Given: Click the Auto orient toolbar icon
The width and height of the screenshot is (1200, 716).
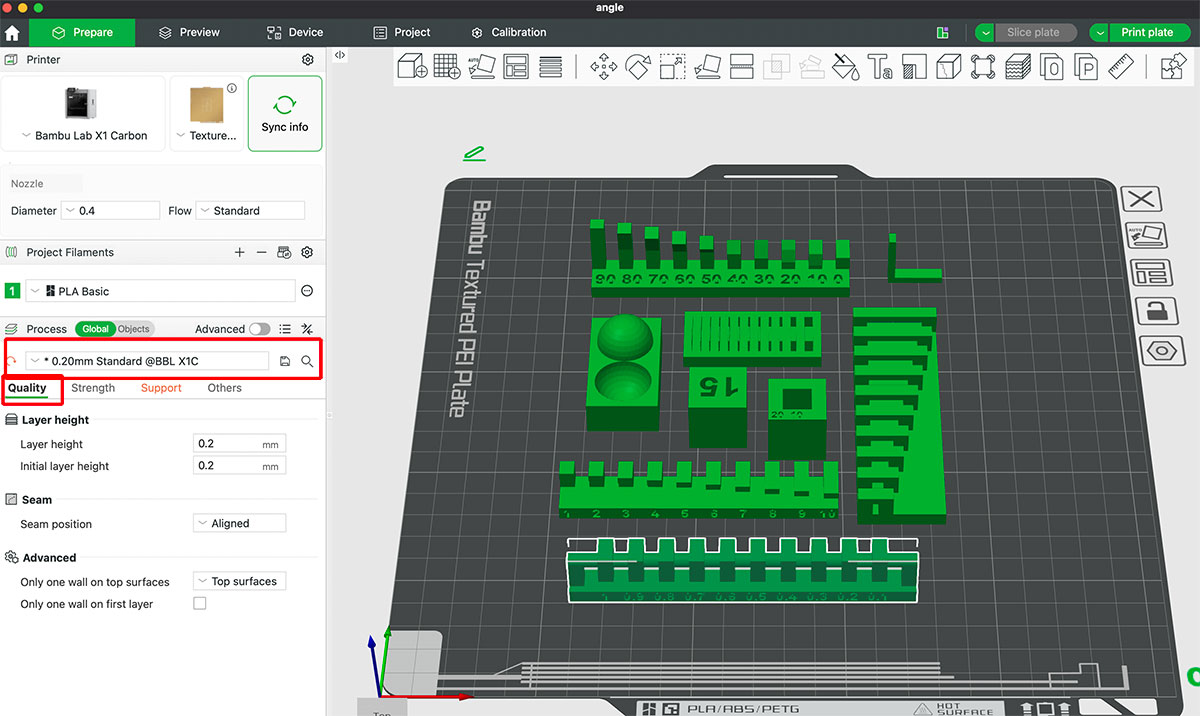Looking at the screenshot, I should click(x=481, y=66).
